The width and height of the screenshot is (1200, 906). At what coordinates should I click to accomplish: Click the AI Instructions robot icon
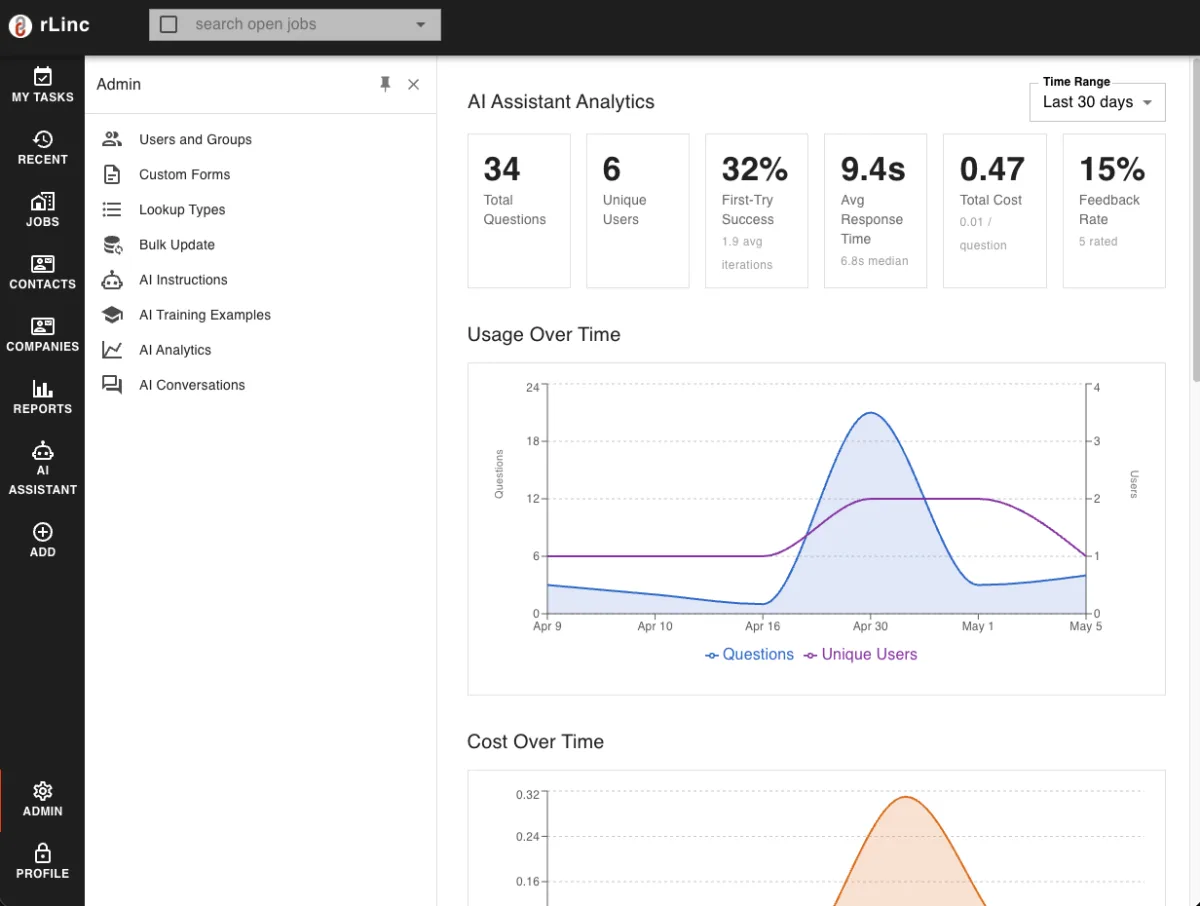click(x=112, y=280)
